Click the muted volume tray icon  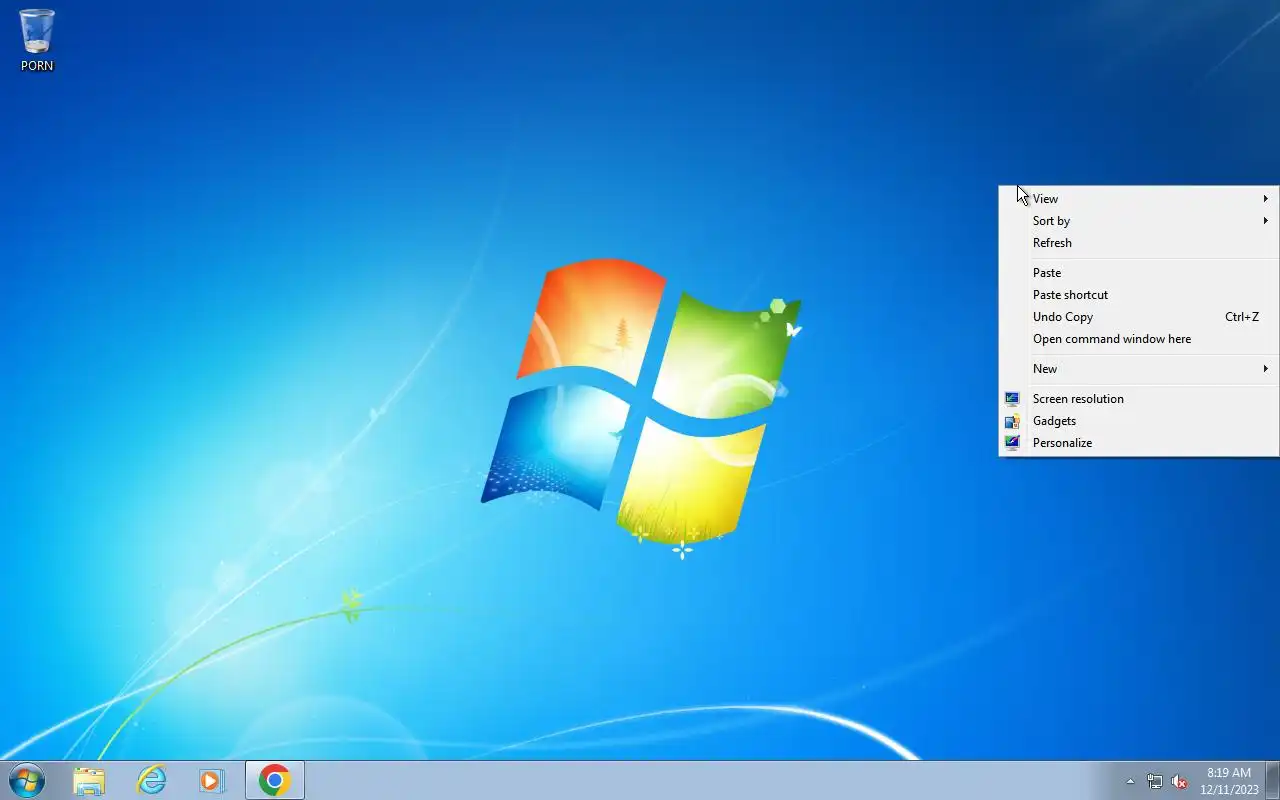[1180, 781]
